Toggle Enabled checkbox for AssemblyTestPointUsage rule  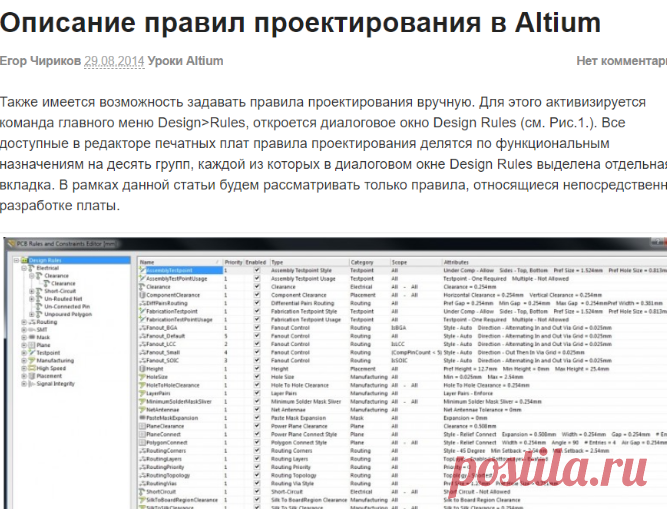point(257,278)
